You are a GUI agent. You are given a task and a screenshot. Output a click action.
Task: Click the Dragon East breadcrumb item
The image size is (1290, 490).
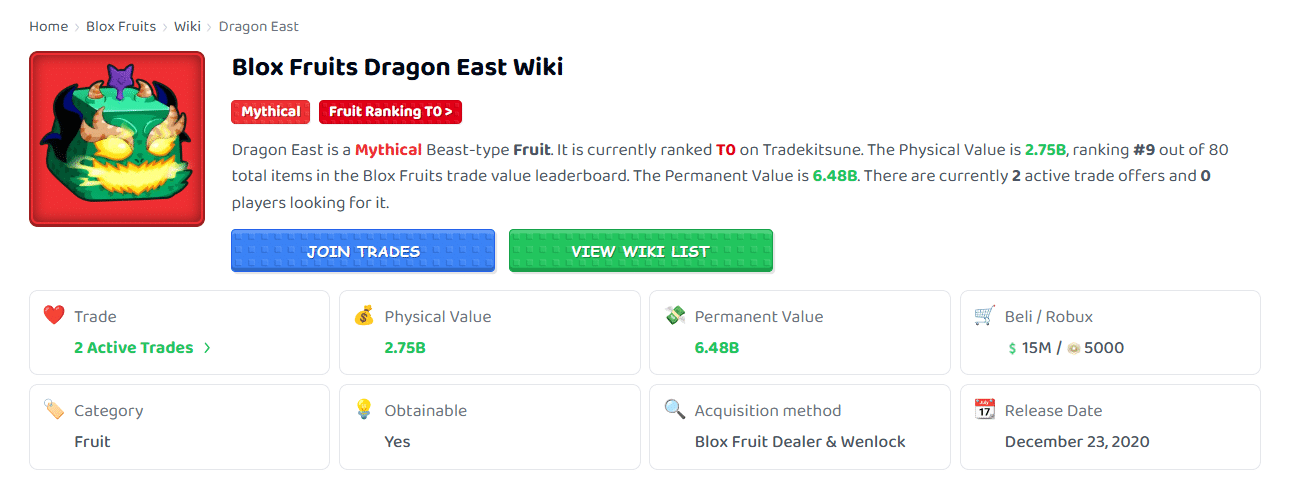(x=258, y=27)
